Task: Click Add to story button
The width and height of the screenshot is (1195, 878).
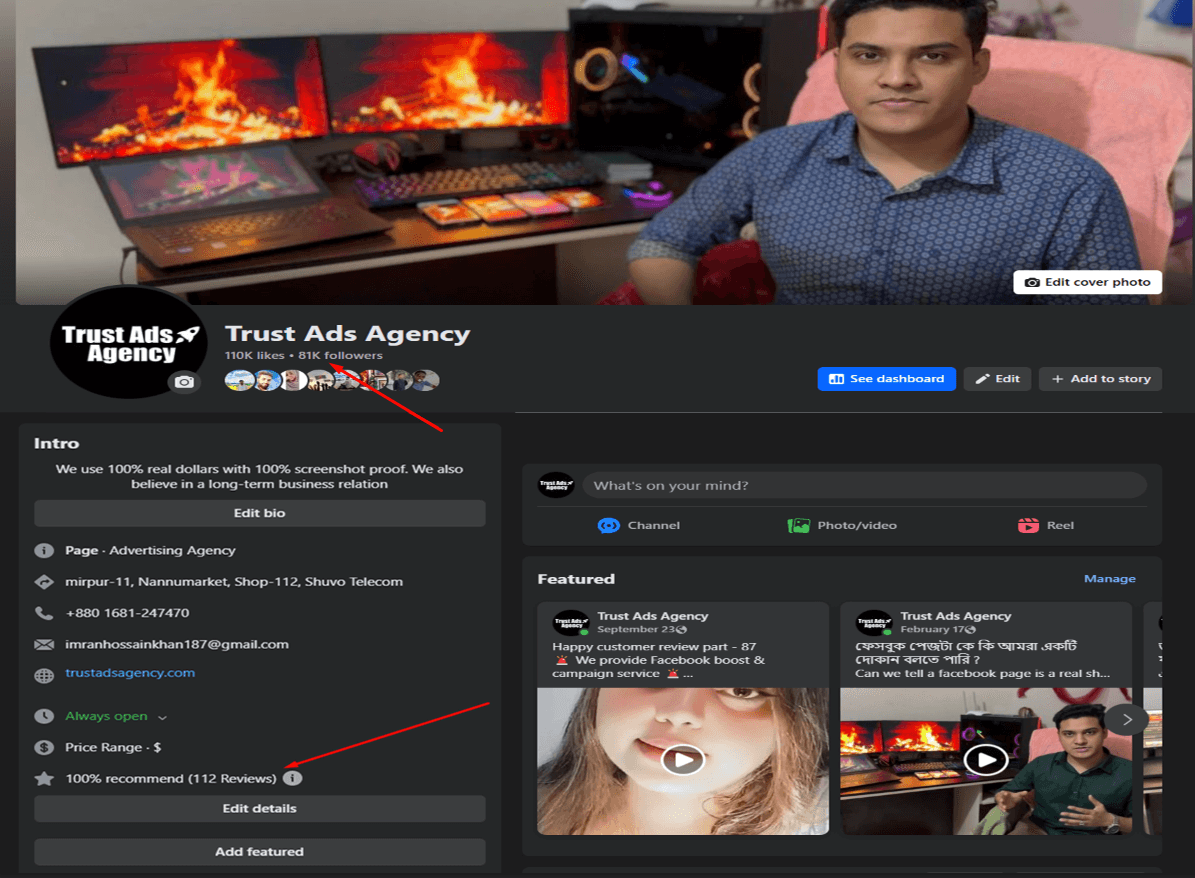Action: [x=1100, y=379]
